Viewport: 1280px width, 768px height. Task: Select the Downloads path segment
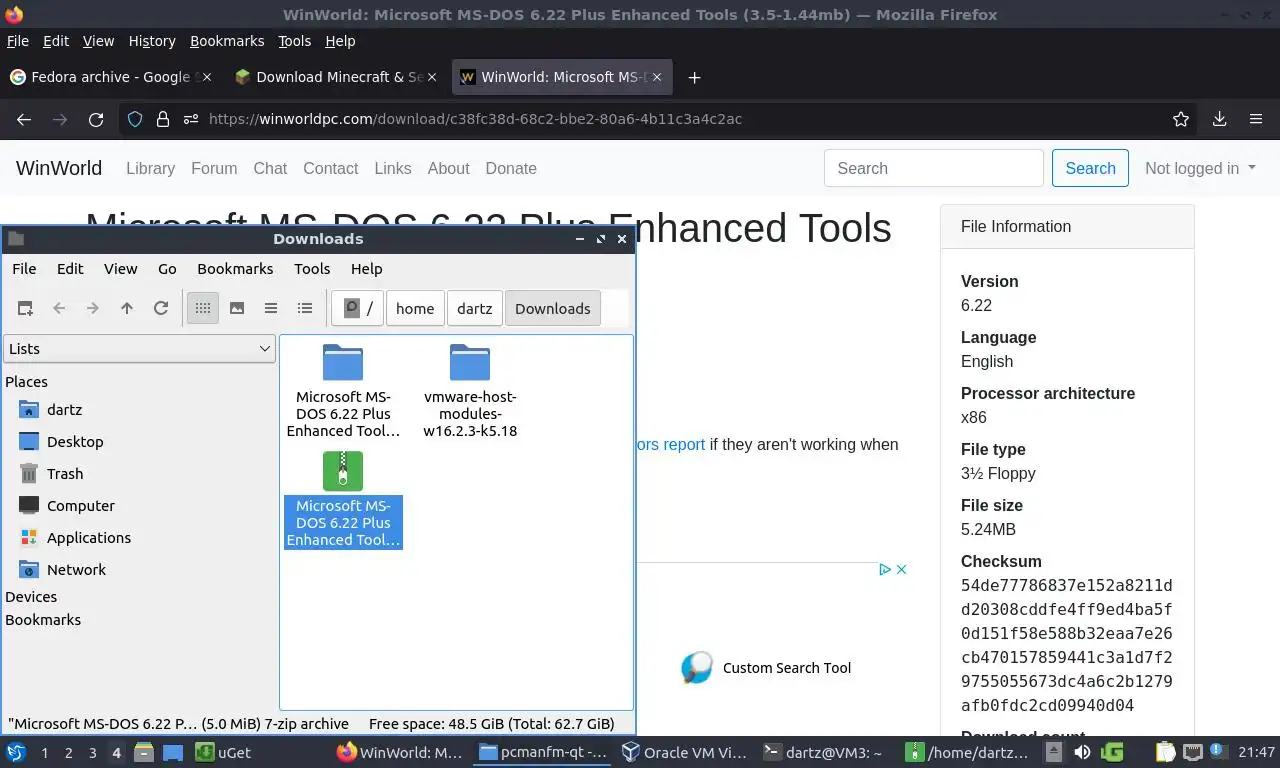(x=553, y=308)
